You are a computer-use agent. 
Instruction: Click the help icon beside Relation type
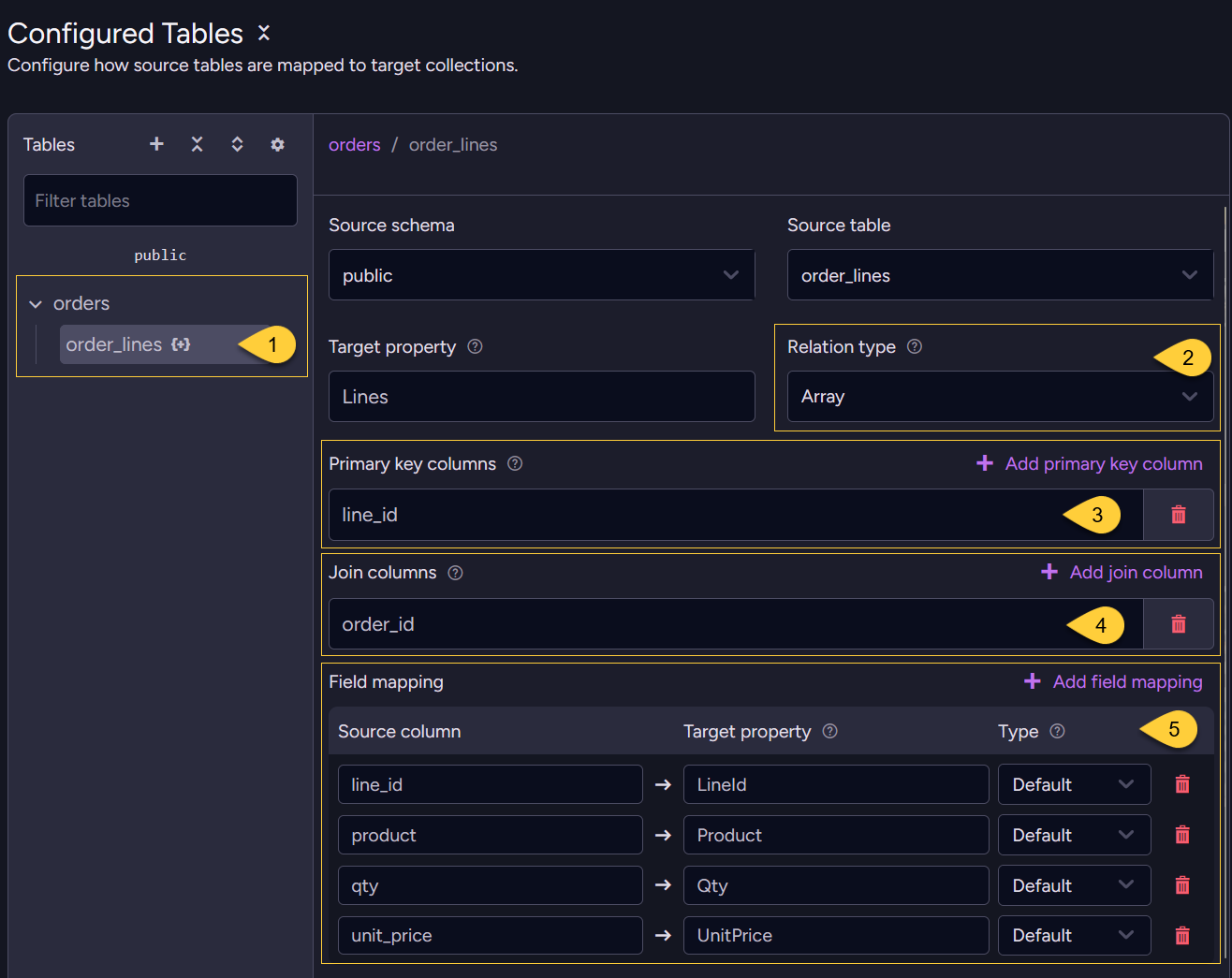click(x=915, y=346)
